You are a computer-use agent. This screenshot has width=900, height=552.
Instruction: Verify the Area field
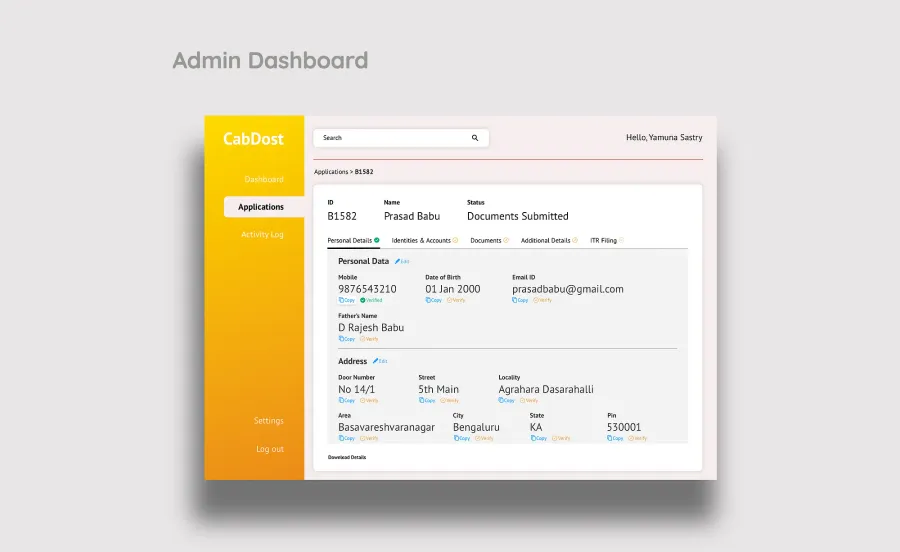[369, 438]
